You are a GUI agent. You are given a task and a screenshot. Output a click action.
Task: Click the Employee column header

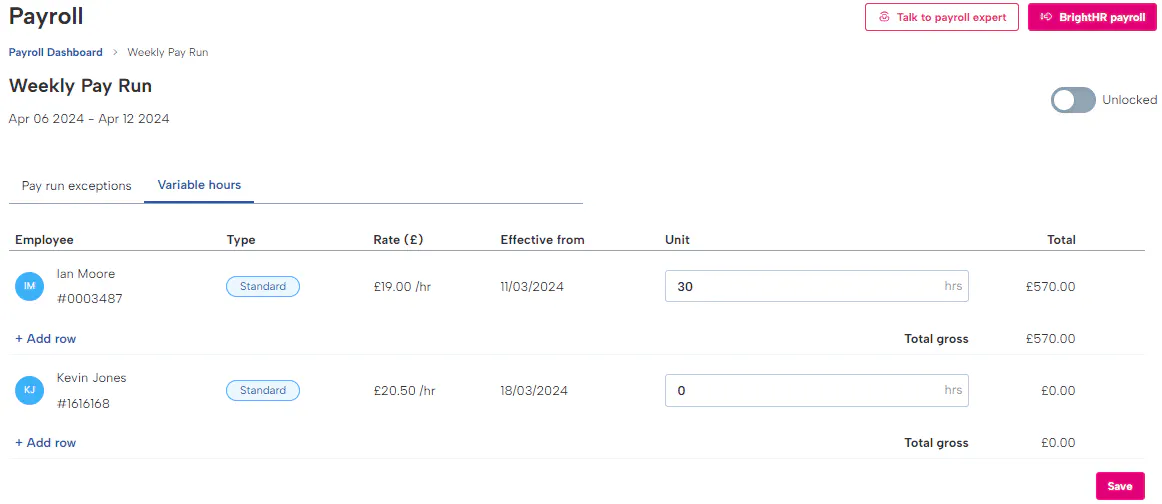[45, 240]
